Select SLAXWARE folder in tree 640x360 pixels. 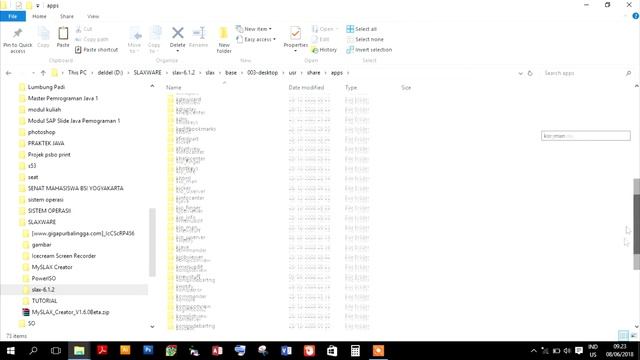point(42,222)
